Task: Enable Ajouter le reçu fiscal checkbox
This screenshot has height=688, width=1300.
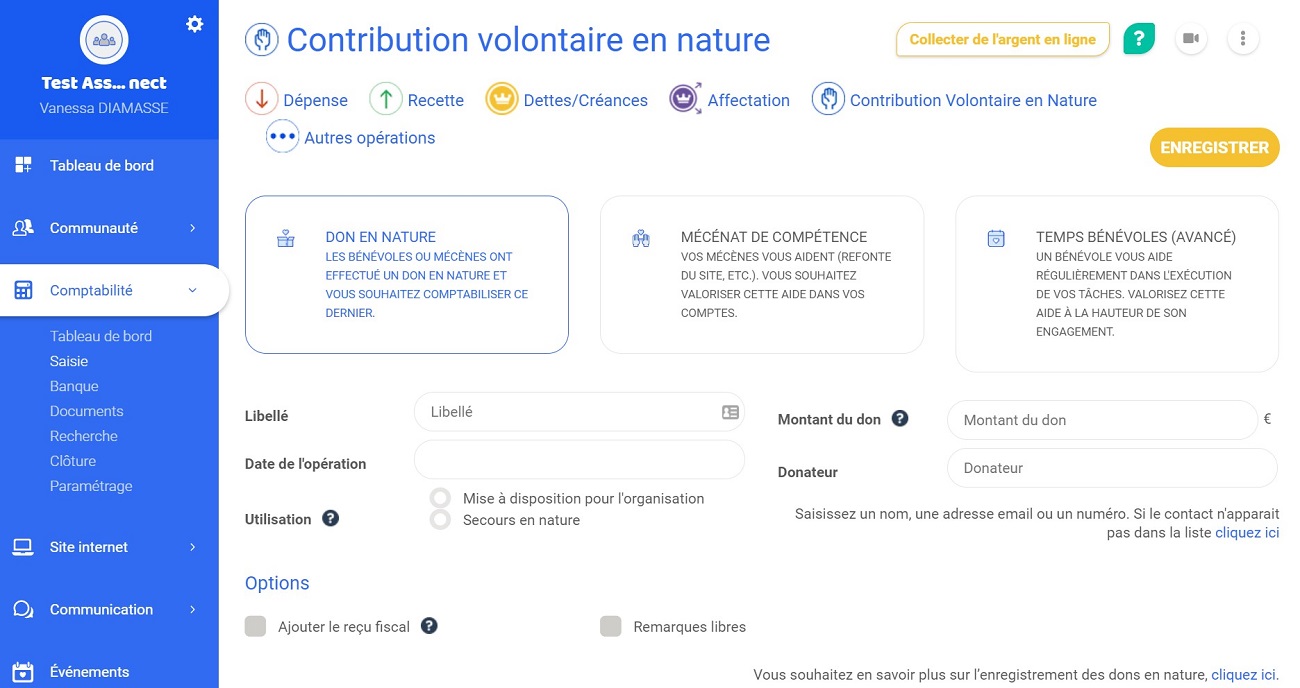Action: (256, 627)
